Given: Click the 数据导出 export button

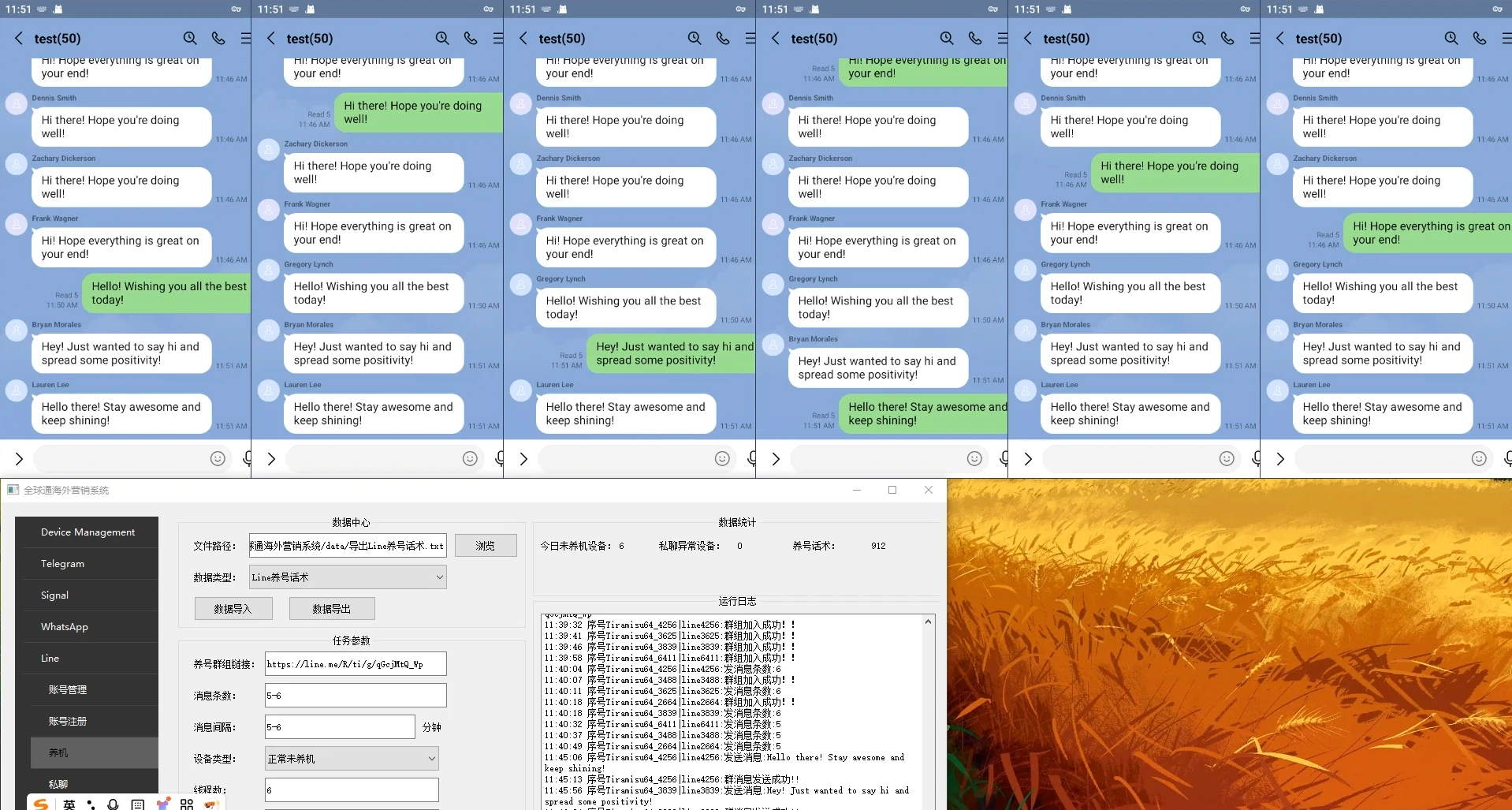Looking at the screenshot, I should (x=332, y=609).
